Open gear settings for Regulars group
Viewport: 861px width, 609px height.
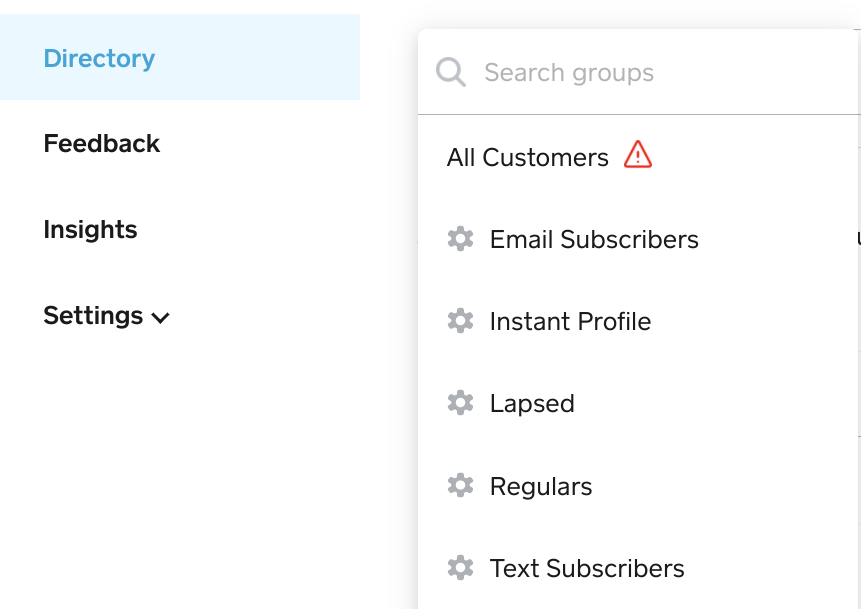point(460,485)
